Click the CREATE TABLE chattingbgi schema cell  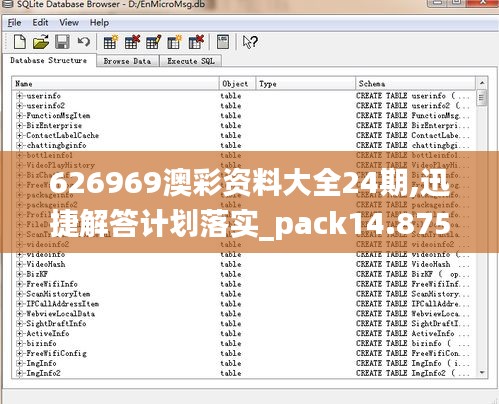pos(413,145)
